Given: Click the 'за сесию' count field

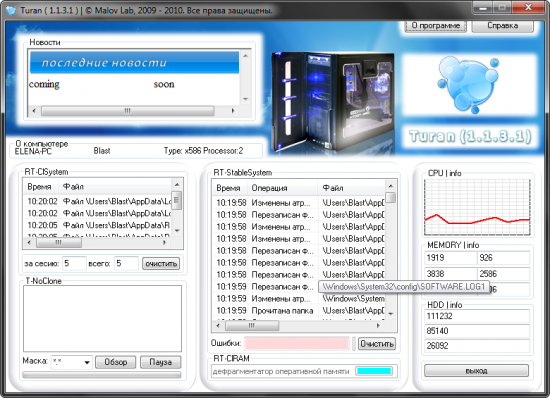Looking at the screenshot, I should click(x=74, y=263).
